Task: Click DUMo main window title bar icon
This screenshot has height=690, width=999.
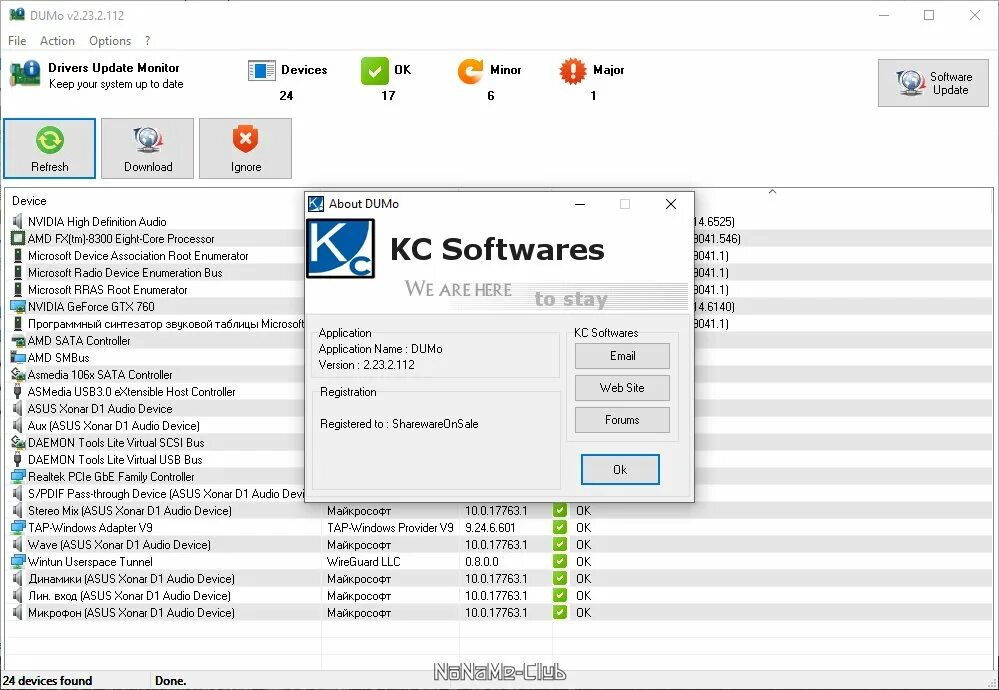Action: click(x=17, y=15)
